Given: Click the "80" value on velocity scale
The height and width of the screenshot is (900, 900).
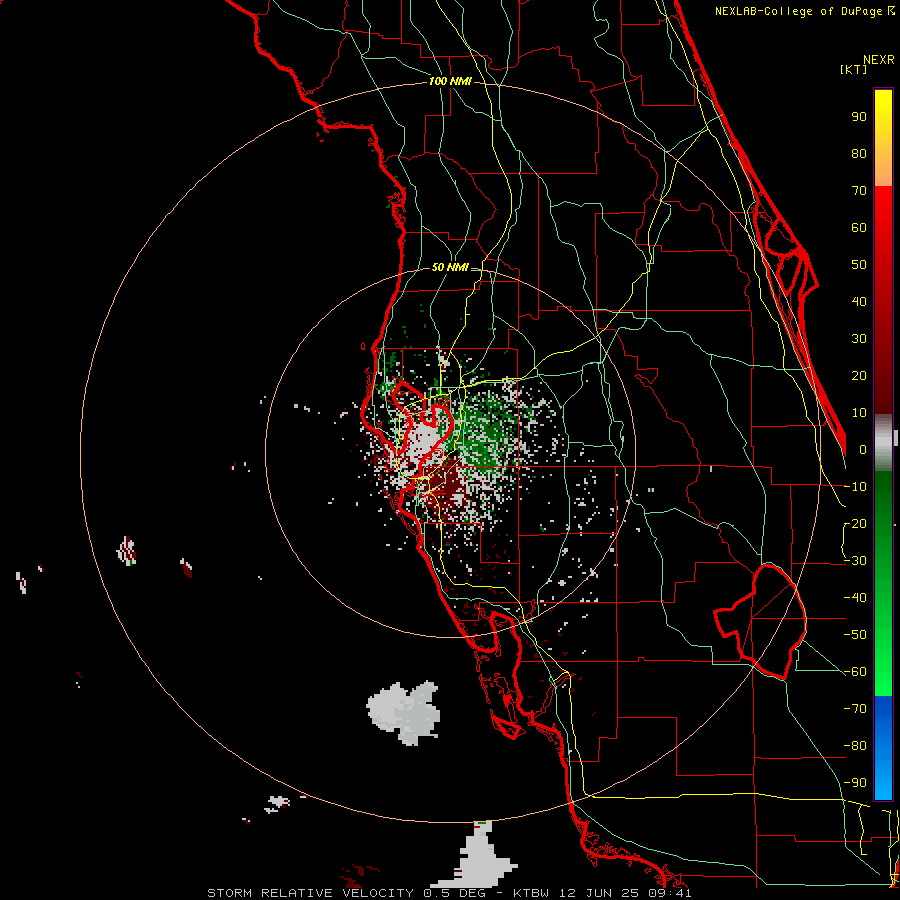Looking at the screenshot, I should coord(859,153).
